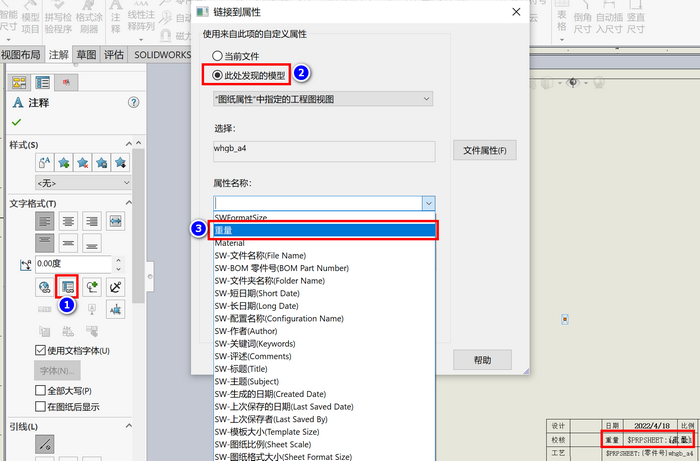The width and height of the screenshot is (700, 461).
Task: Choose SW-作者(Author) property
Action: click(325, 331)
